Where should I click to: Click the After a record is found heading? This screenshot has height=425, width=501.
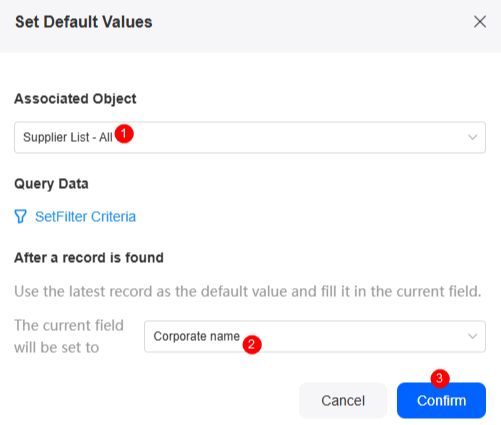pyautogui.click(x=89, y=258)
